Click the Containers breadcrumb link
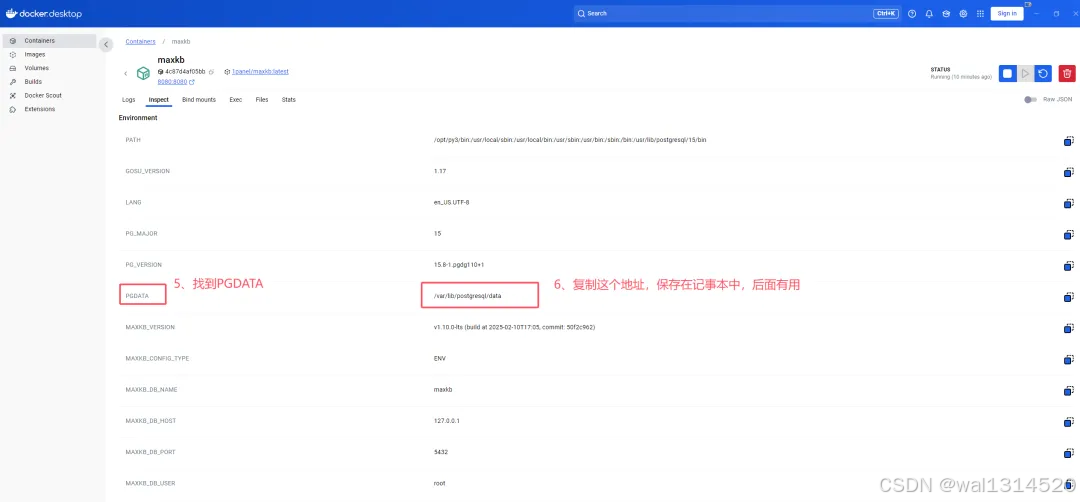Image resolution: width=1080 pixels, height=502 pixels. coord(141,42)
